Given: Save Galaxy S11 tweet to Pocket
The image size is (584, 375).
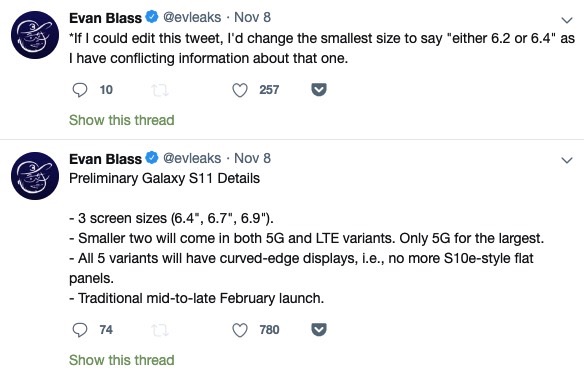Looking at the screenshot, I should coord(319,330).
